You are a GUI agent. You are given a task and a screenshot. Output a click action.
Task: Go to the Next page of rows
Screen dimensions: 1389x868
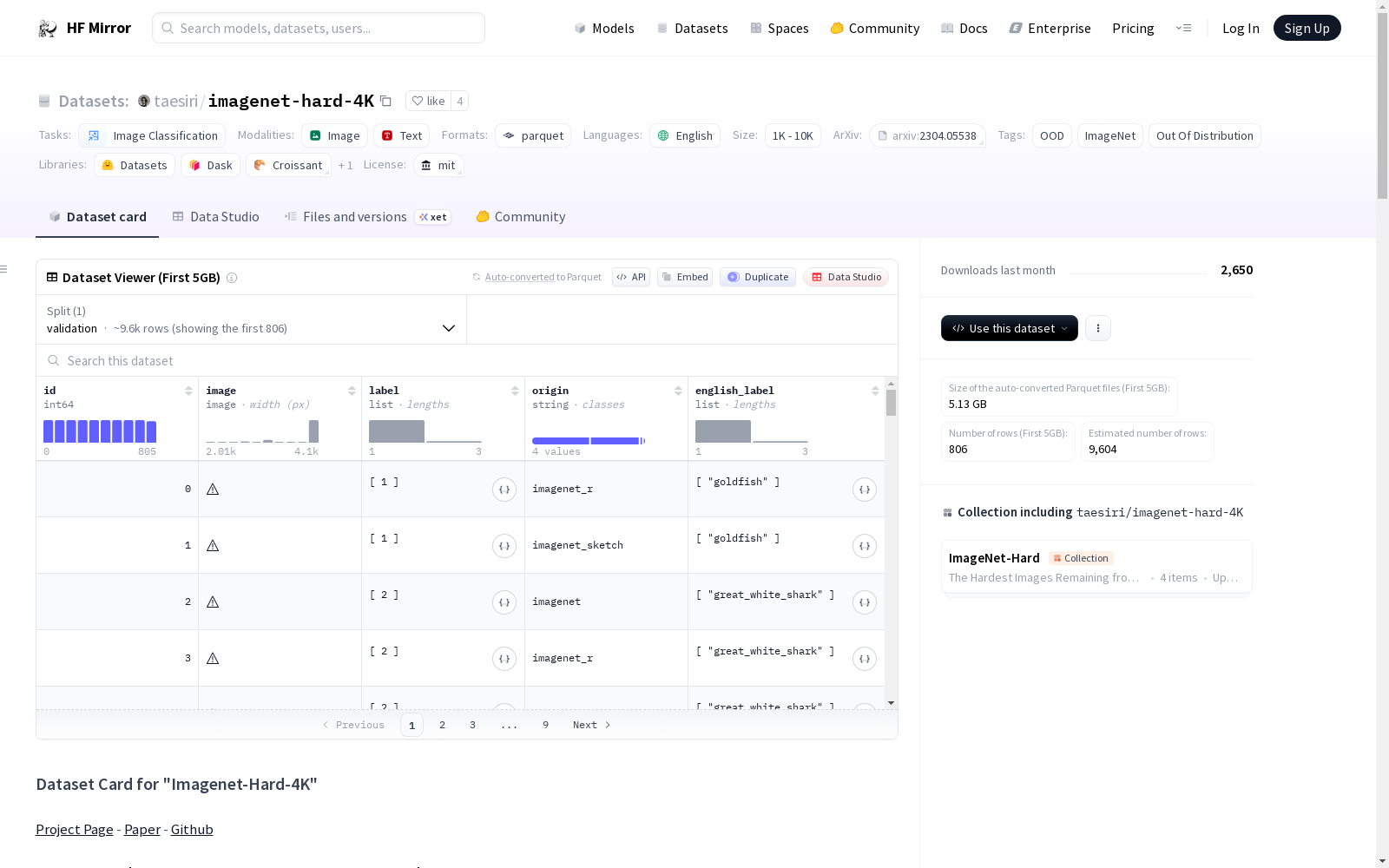592,726
